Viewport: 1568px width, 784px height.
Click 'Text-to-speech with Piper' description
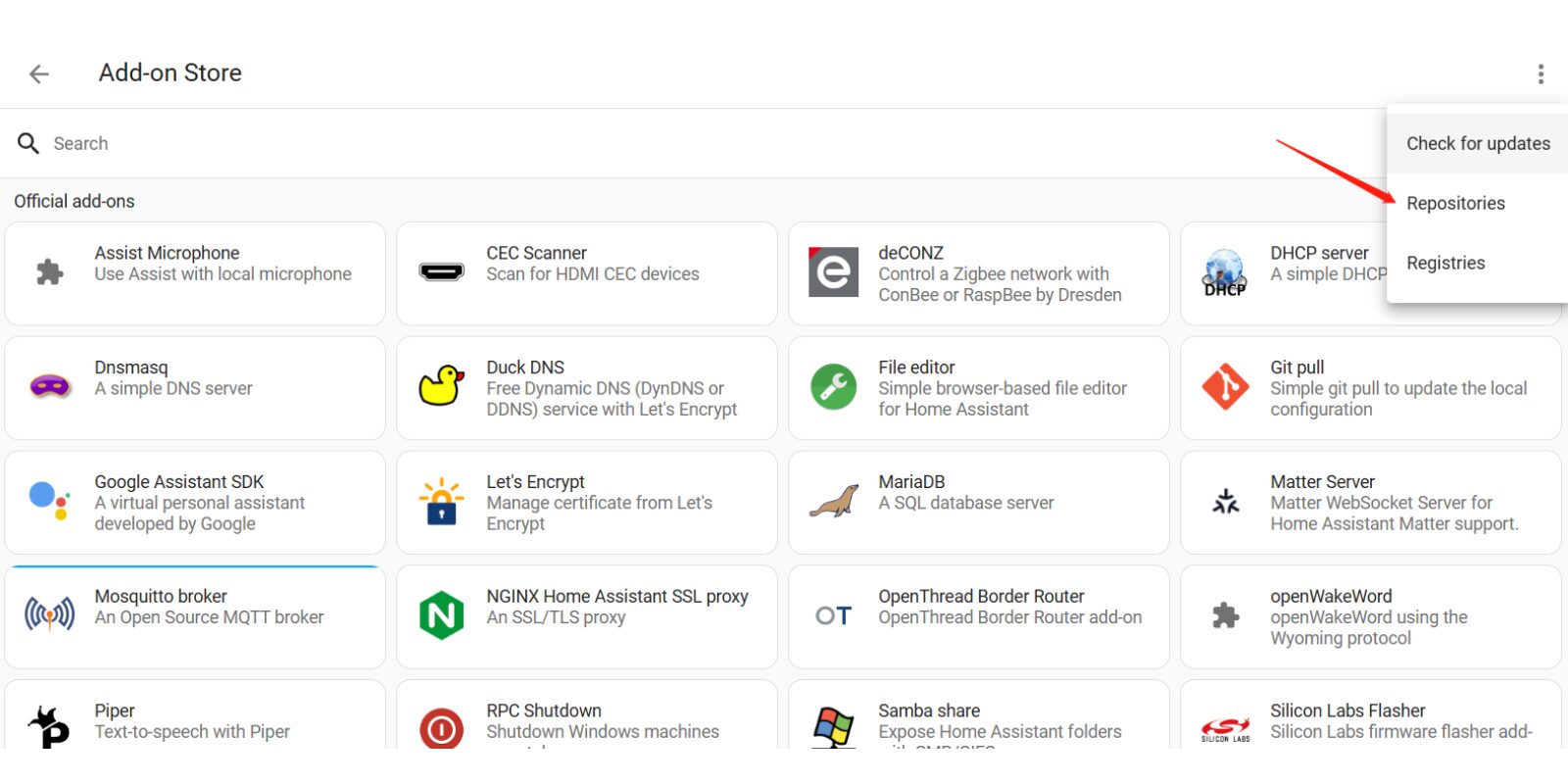click(192, 732)
